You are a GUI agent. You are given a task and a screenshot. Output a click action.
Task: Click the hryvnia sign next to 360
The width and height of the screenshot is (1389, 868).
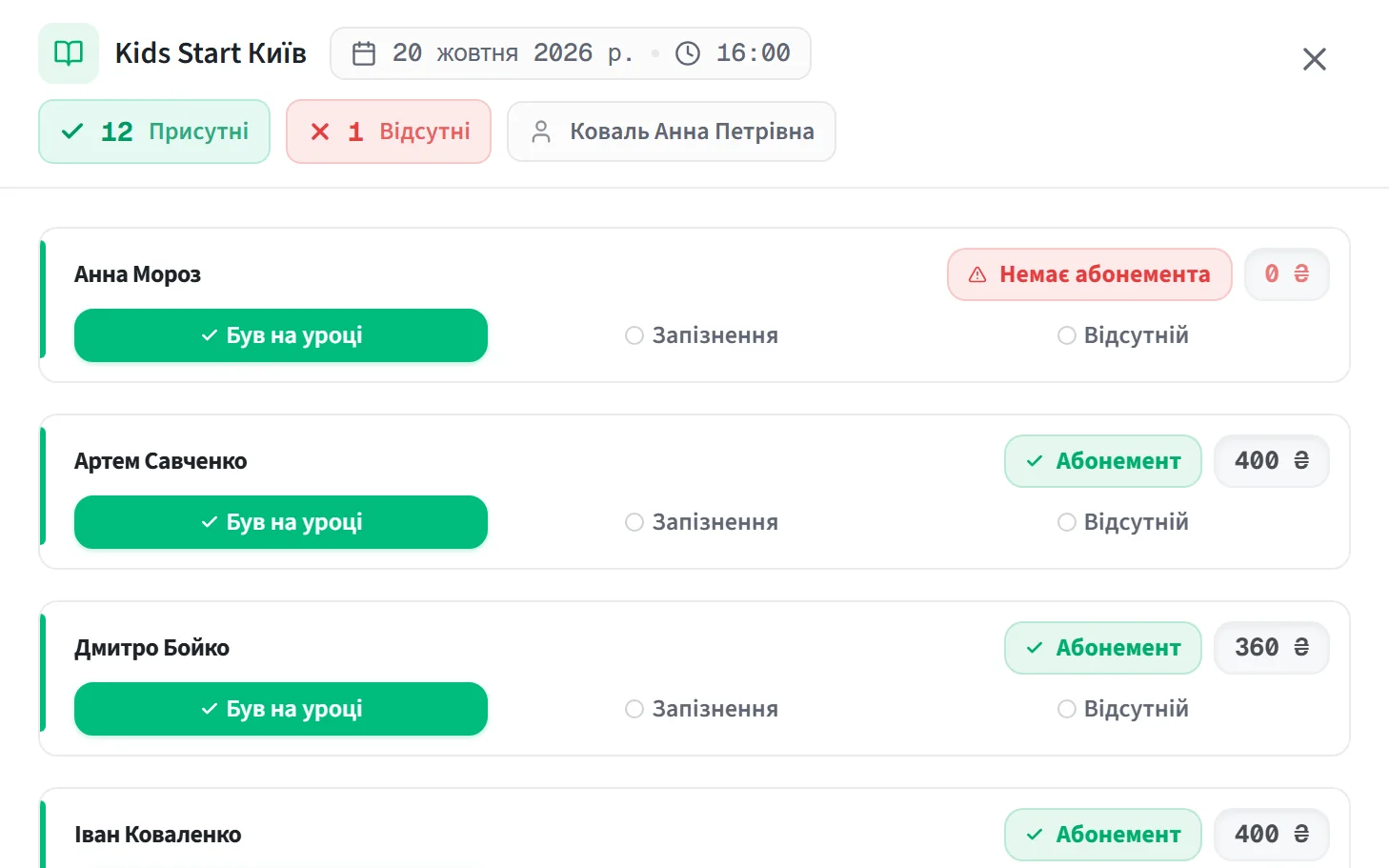(1301, 648)
